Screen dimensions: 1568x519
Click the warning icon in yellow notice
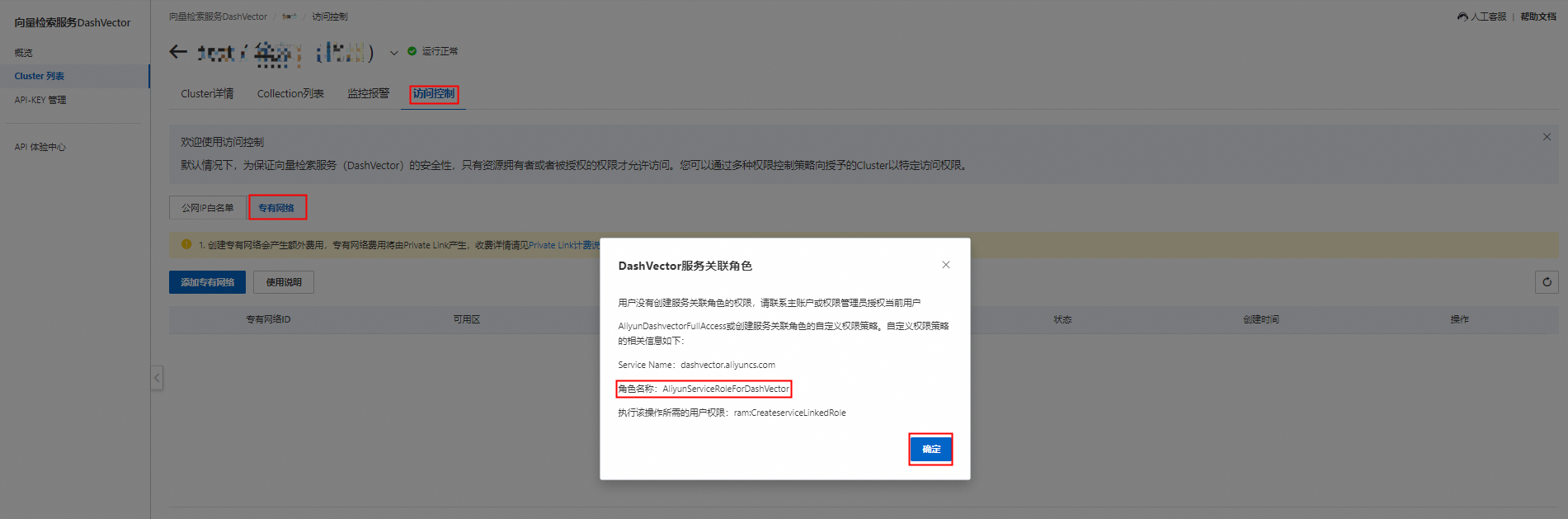pos(186,244)
